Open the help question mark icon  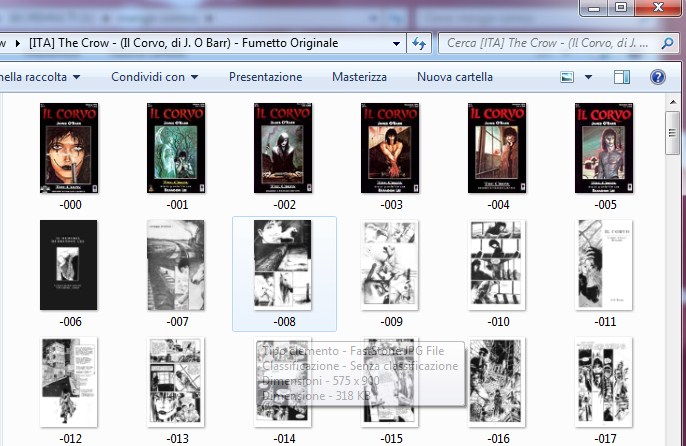click(658, 77)
